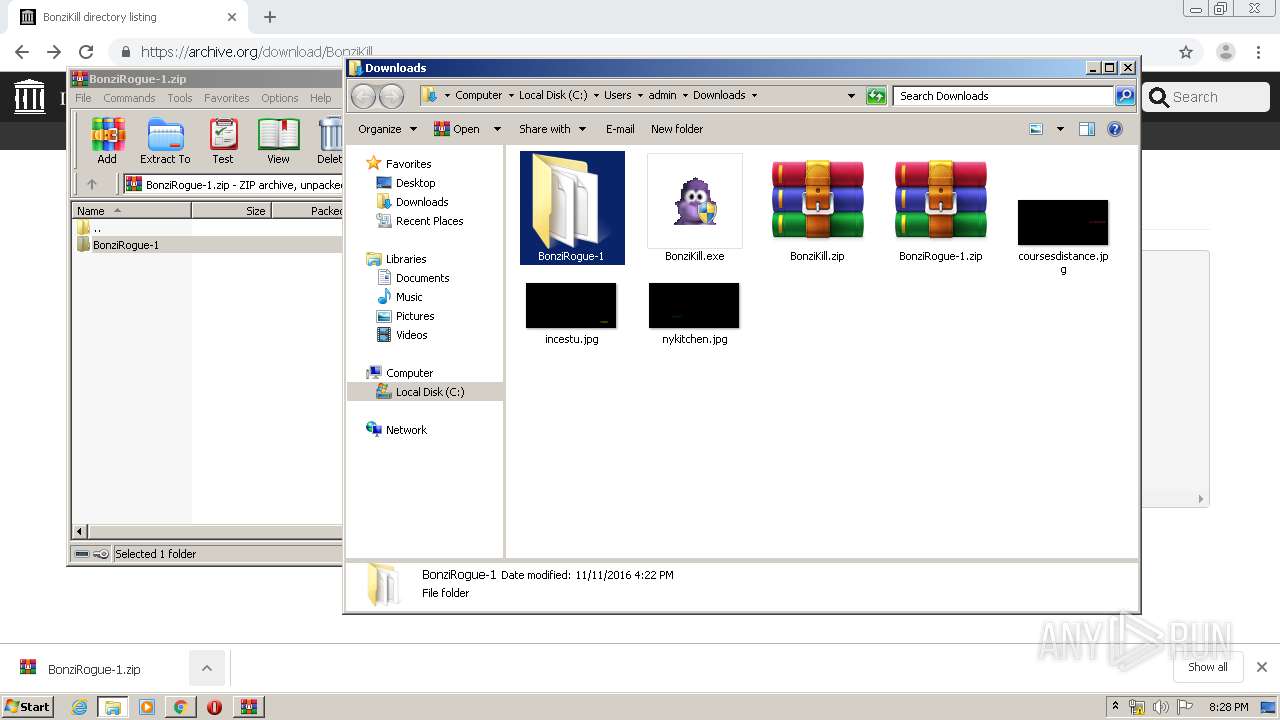Click the Explorer forward navigation arrow
The height and width of the screenshot is (720, 1280).
(392, 96)
